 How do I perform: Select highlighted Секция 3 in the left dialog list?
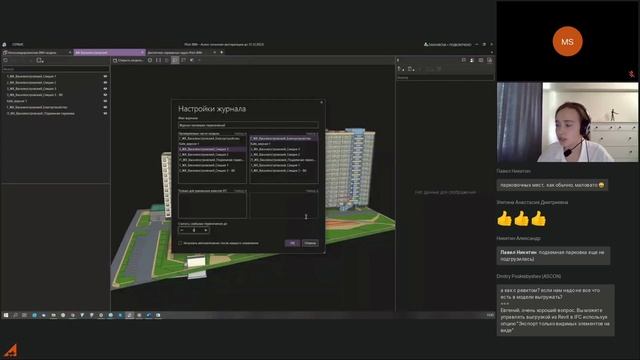click(x=212, y=149)
